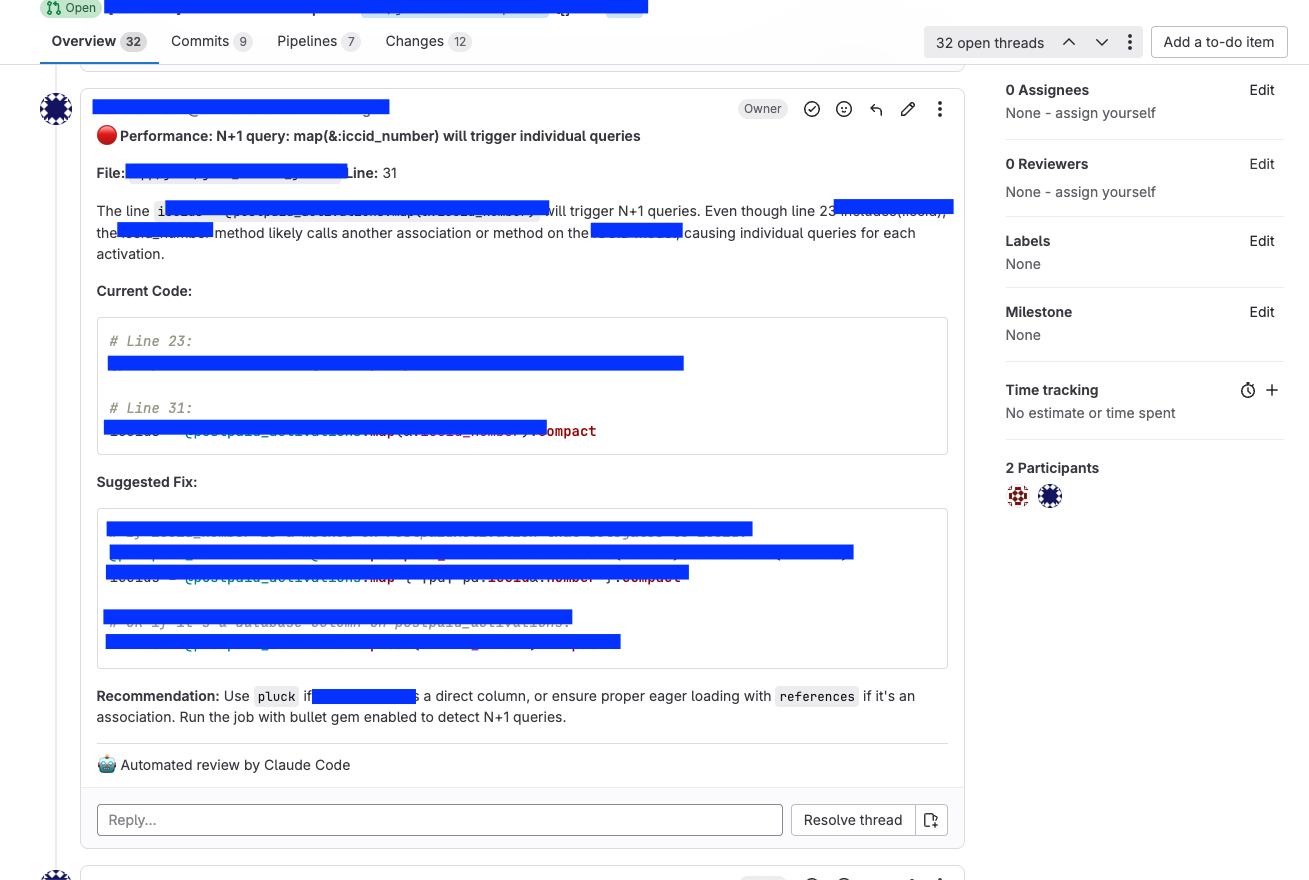Image resolution: width=1309 pixels, height=880 pixels.
Task: Click the 'pluck' inline code word
Action: coord(276,697)
